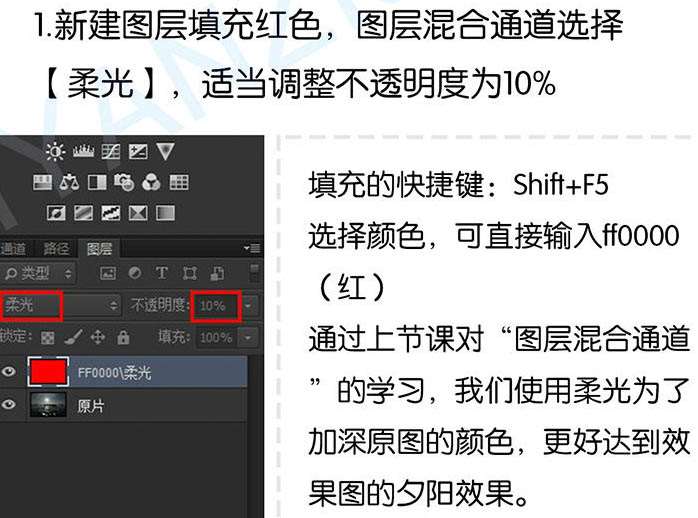The width and height of the screenshot is (698, 518).
Task: Add an Invert adjustment layer
Action: 56,213
